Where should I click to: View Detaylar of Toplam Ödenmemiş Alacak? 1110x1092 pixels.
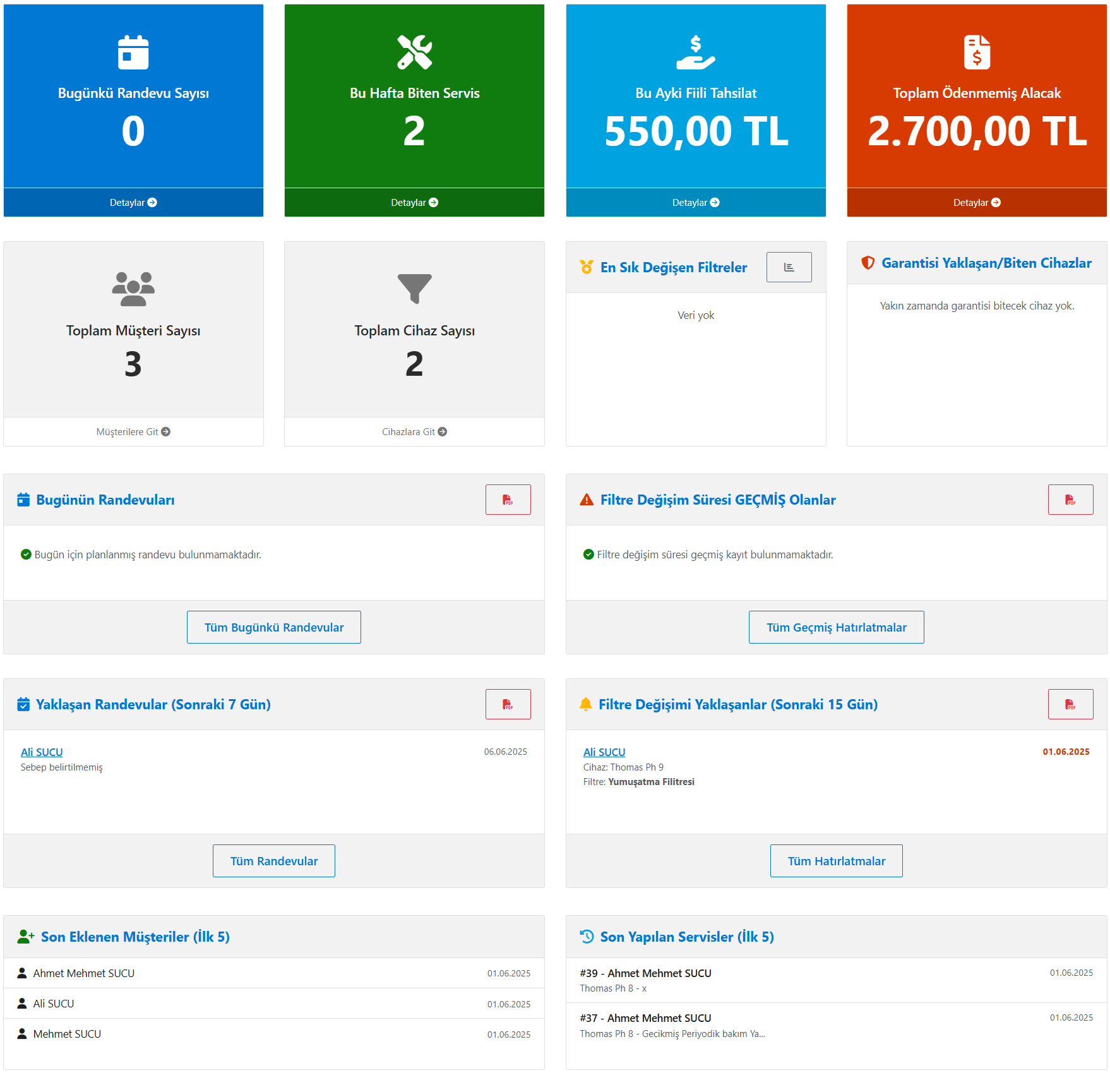click(976, 203)
